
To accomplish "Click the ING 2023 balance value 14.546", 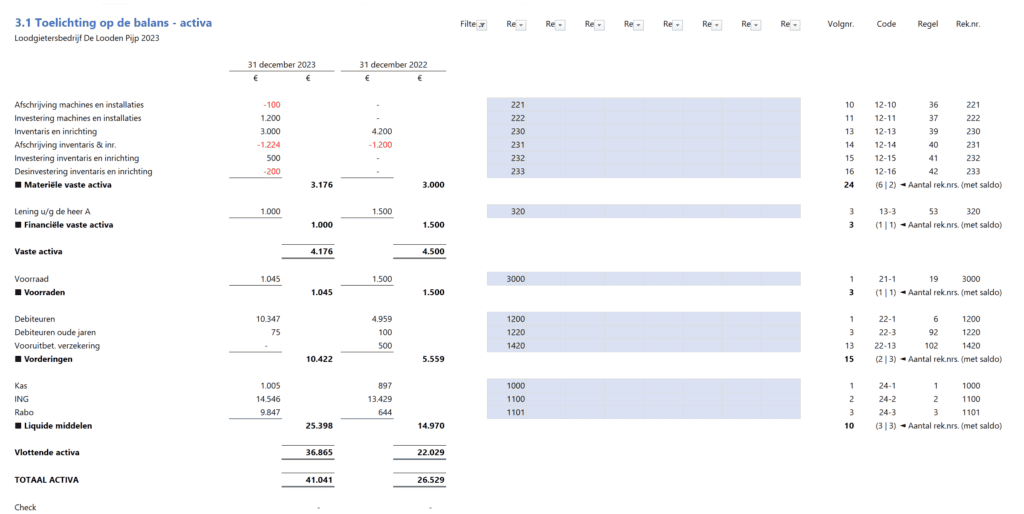I will coord(267,399).
